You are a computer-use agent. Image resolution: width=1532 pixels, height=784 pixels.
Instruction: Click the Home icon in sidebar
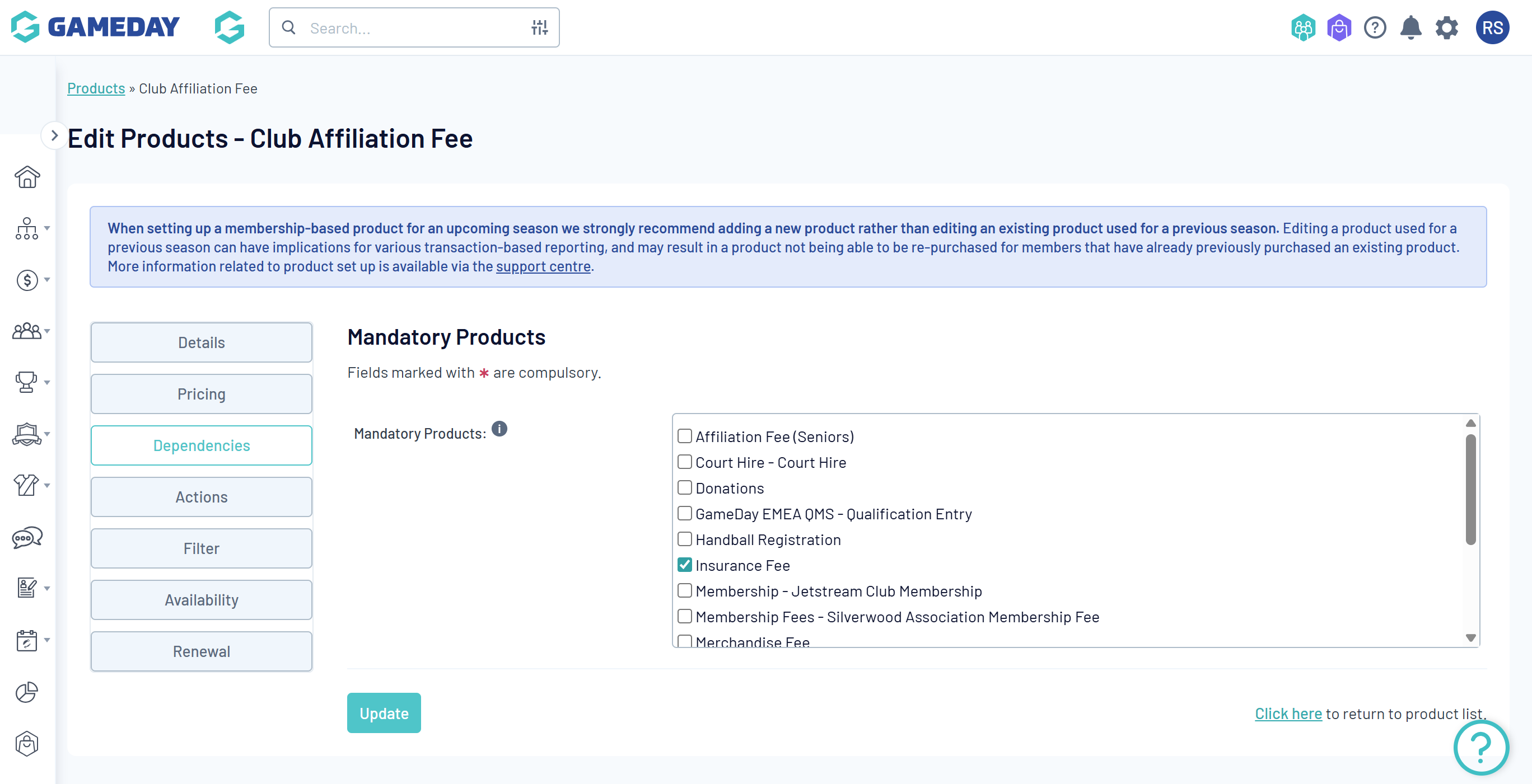point(27,177)
